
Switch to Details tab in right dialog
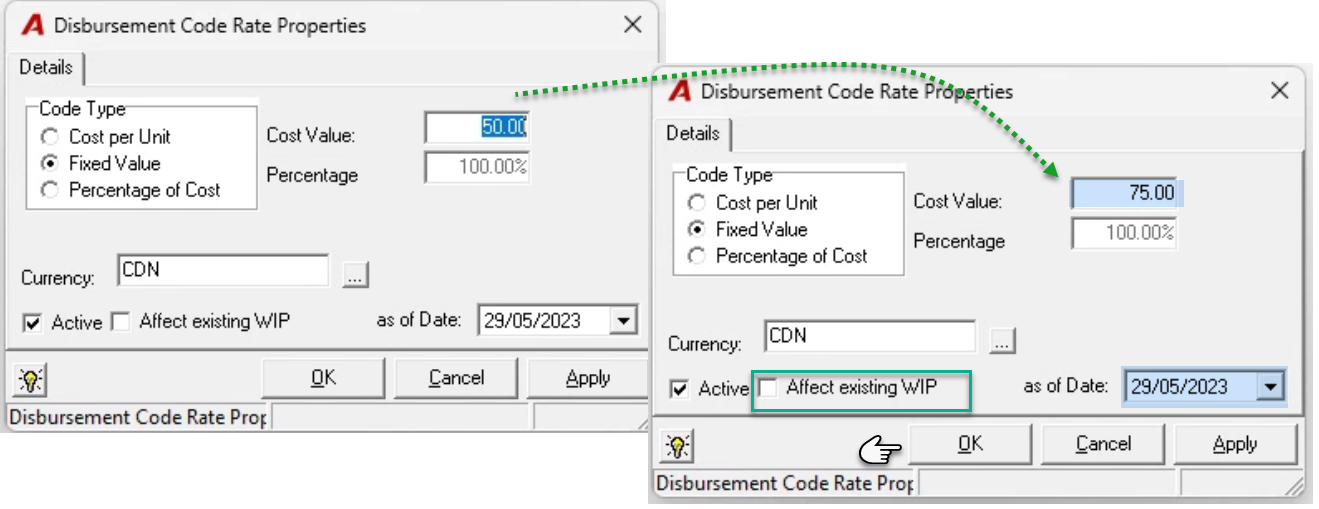coord(693,134)
